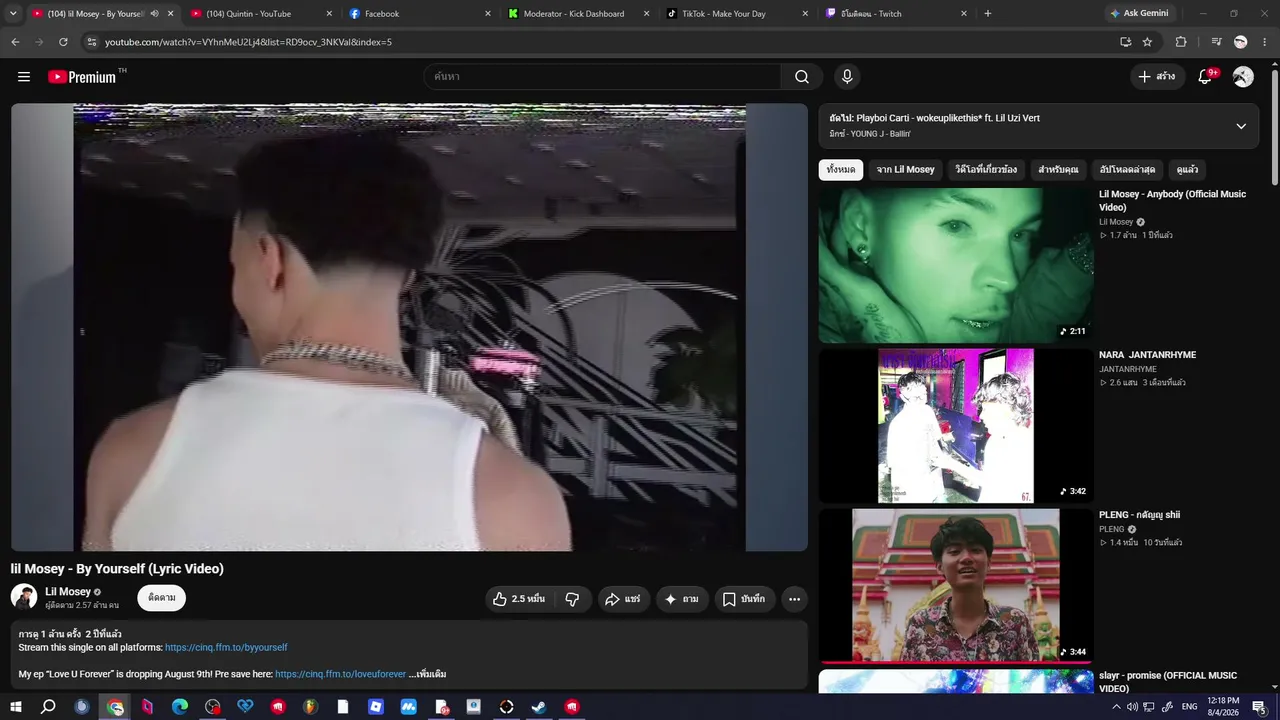The height and width of the screenshot is (720, 1280).
Task: Open Chrome media controls icon
Action: point(1216,42)
